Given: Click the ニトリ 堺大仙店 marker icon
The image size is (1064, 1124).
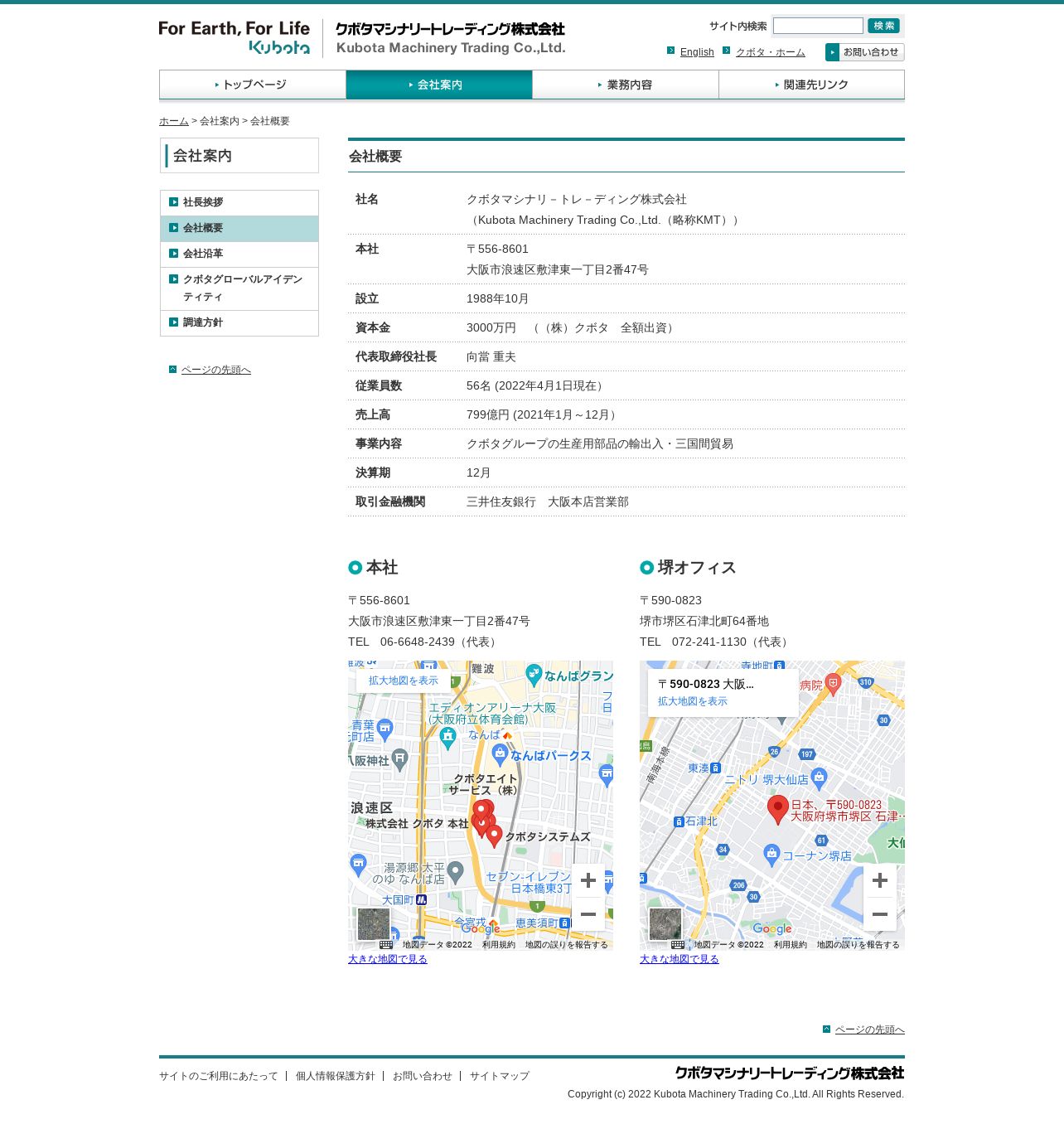Looking at the screenshot, I should (820, 778).
